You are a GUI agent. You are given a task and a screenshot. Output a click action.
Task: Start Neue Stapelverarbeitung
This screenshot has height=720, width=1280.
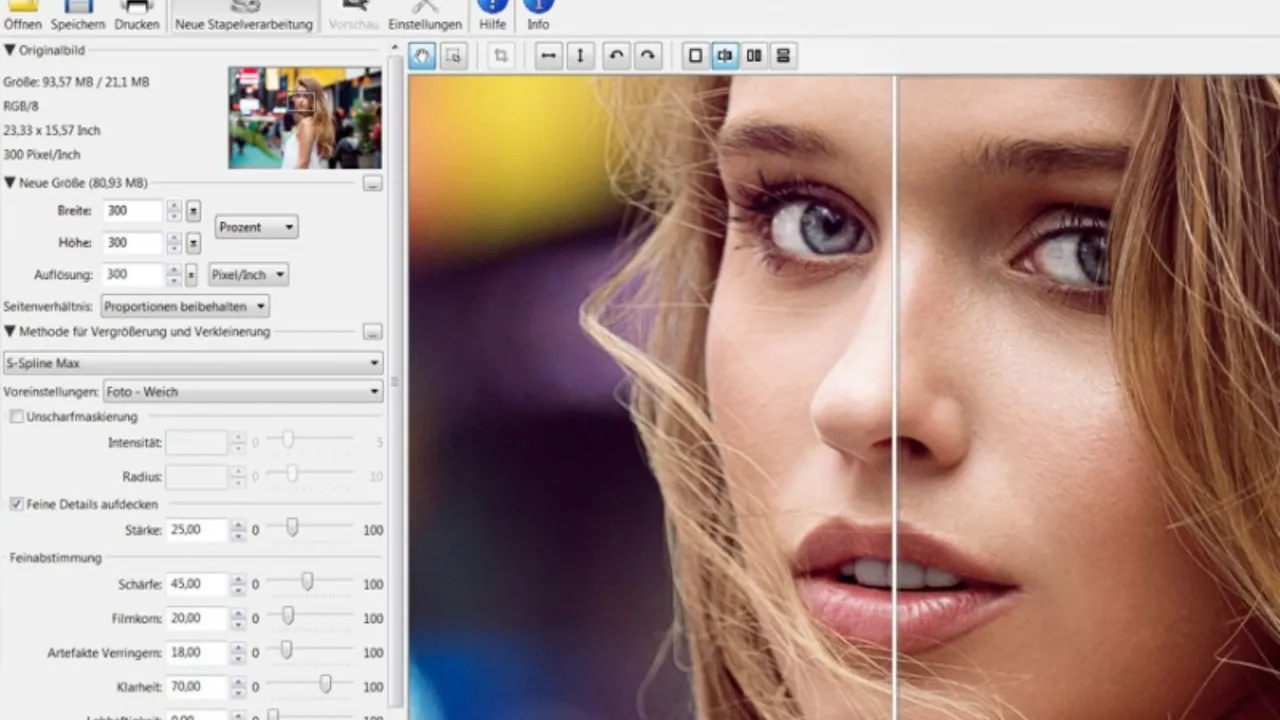click(x=244, y=15)
